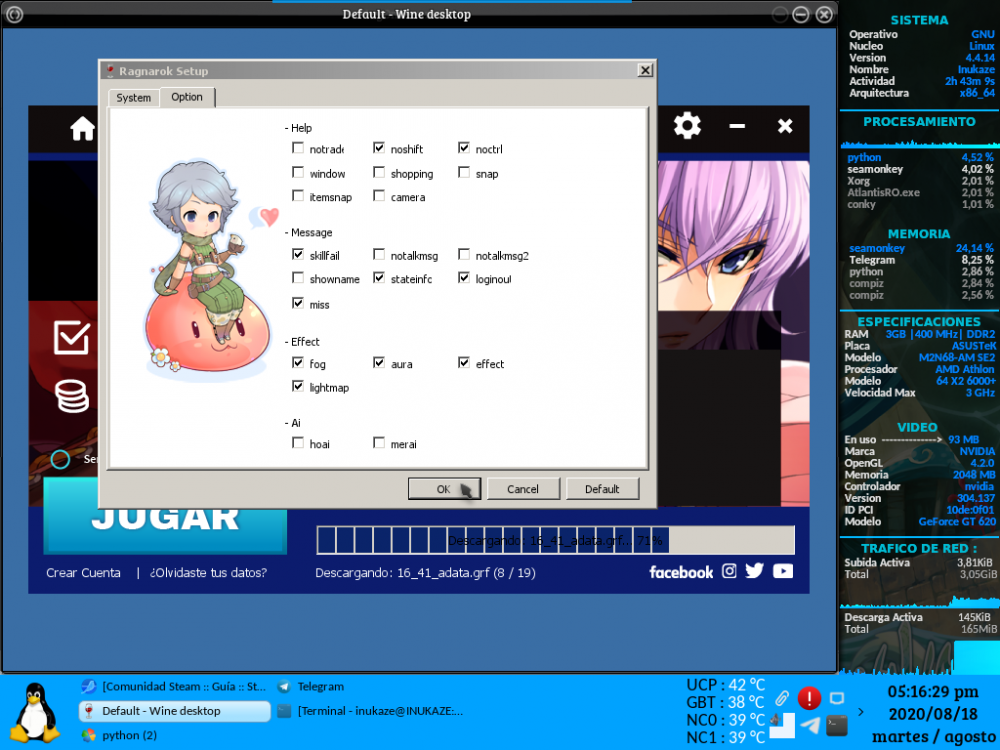Screen dimensions: 1000x750
Task: Enable the homunculus hoai checkbox
Action: coord(298,443)
